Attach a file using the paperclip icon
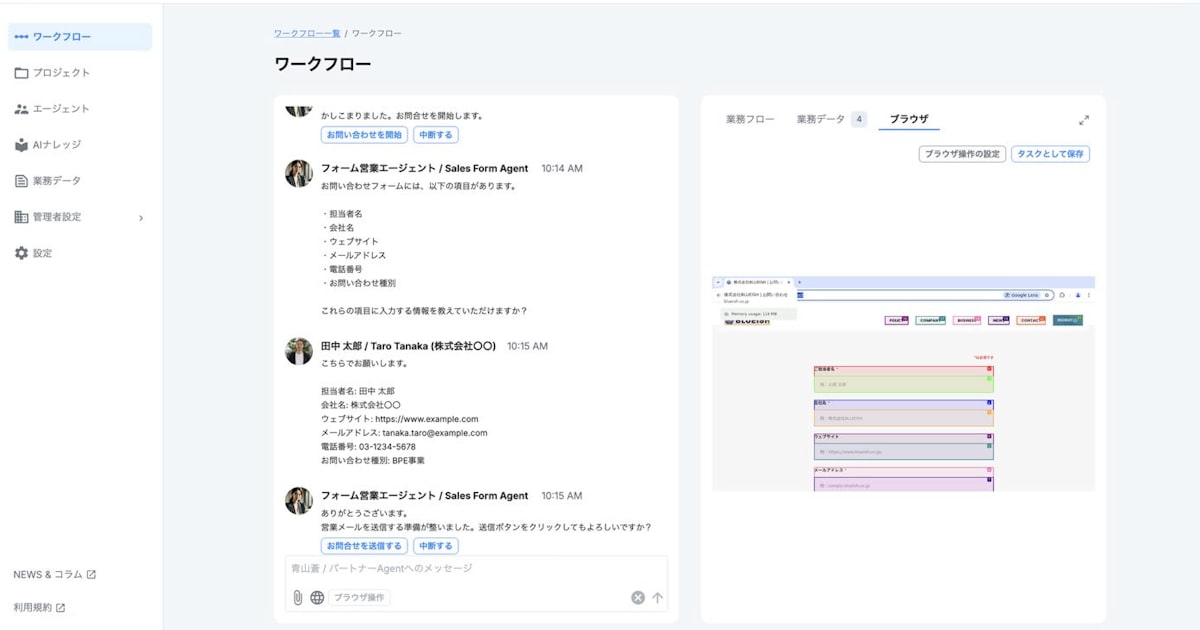Image resolution: width=1200 pixels, height=630 pixels. point(297,597)
